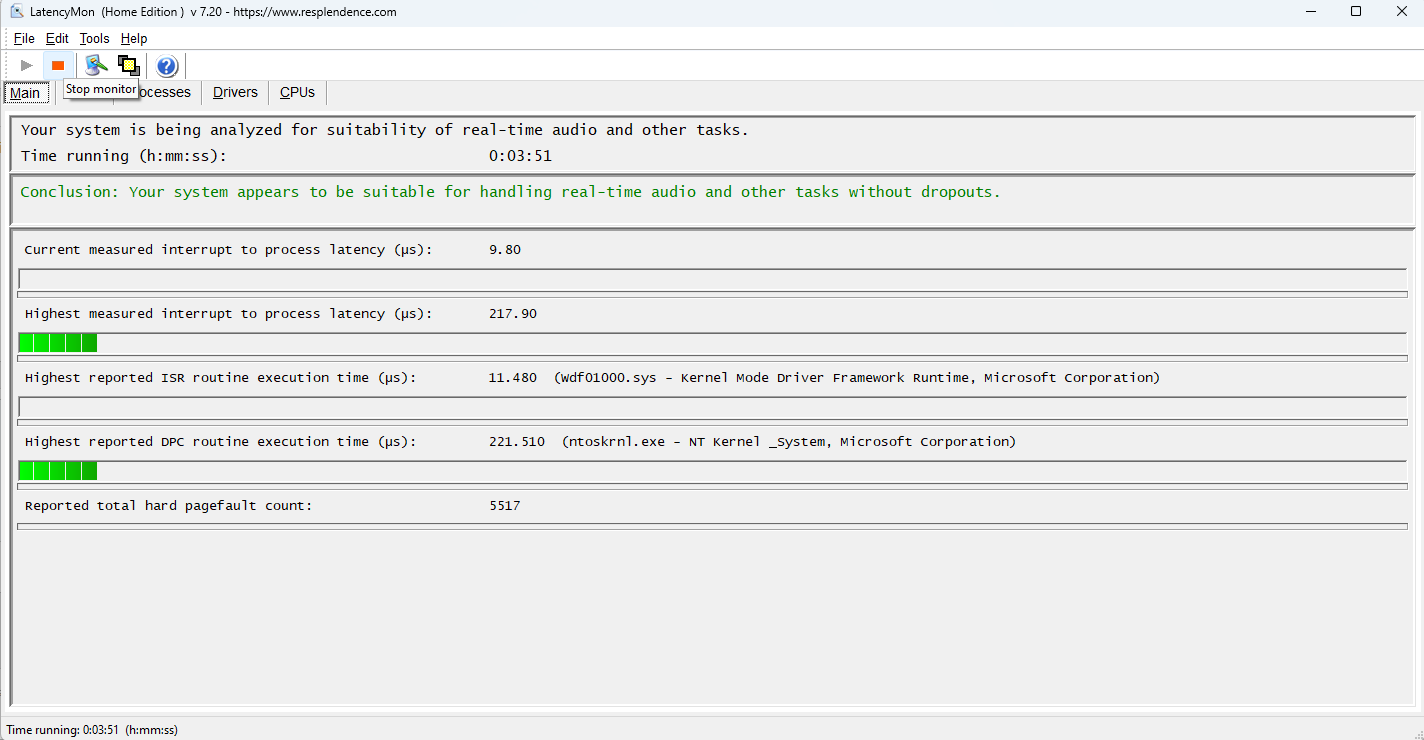Click the 'Your system is being analyzed' message
Viewport: 1424px width, 740px height.
click(385, 130)
